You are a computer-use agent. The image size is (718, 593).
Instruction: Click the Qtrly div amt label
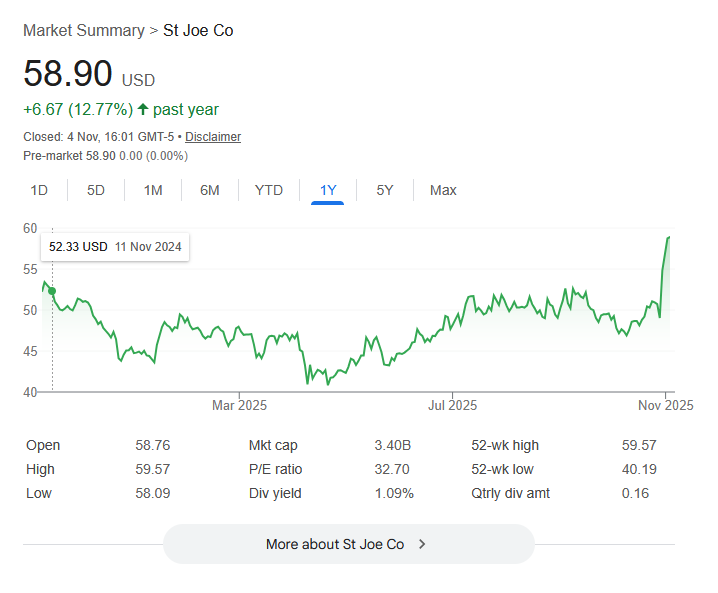click(x=511, y=493)
